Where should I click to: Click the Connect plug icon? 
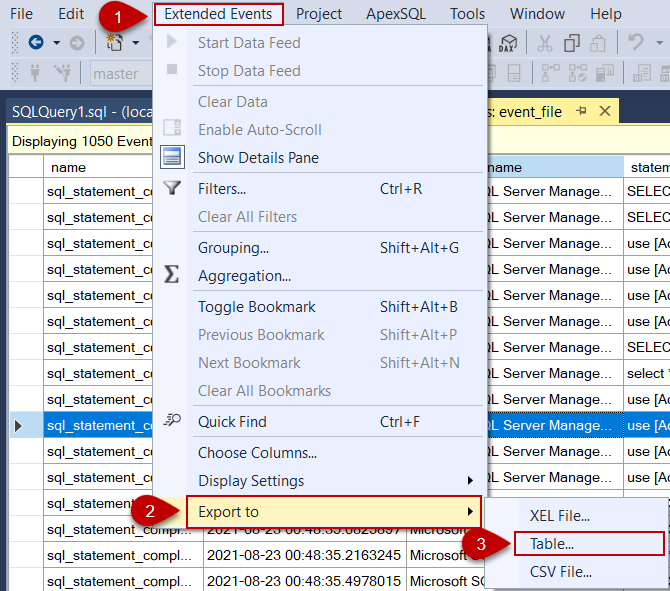35,73
